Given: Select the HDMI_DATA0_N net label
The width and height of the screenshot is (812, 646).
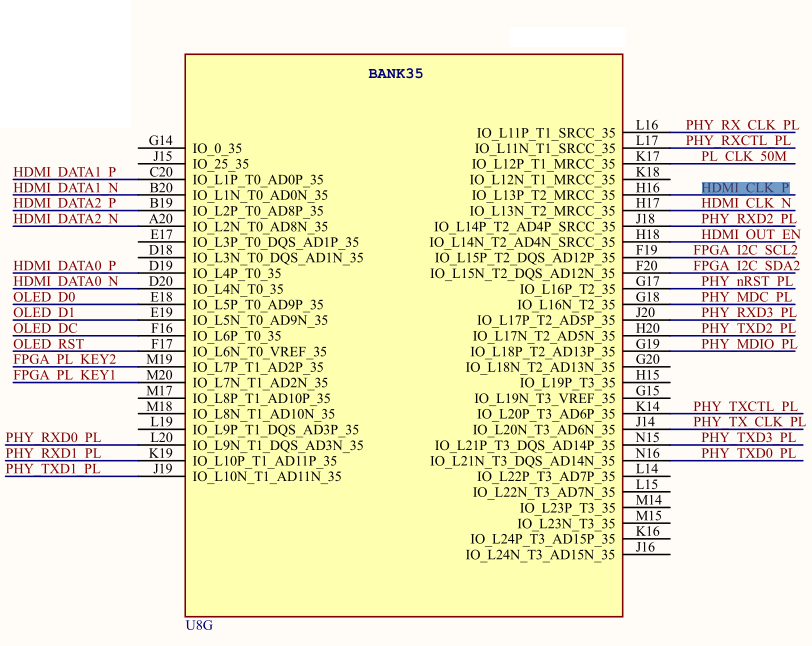Looking at the screenshot, I should 66,281.
